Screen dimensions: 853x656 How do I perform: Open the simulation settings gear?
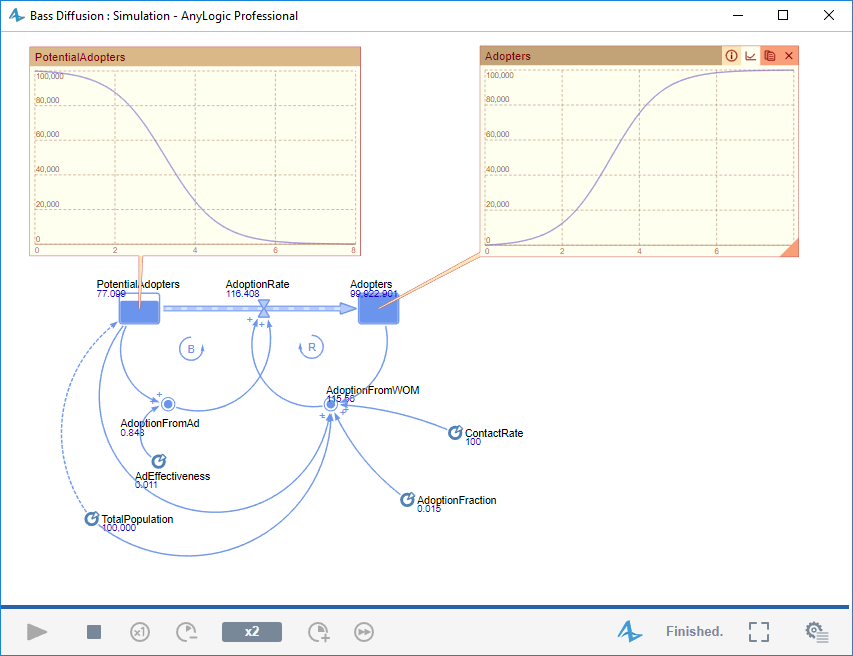point(816,631)
